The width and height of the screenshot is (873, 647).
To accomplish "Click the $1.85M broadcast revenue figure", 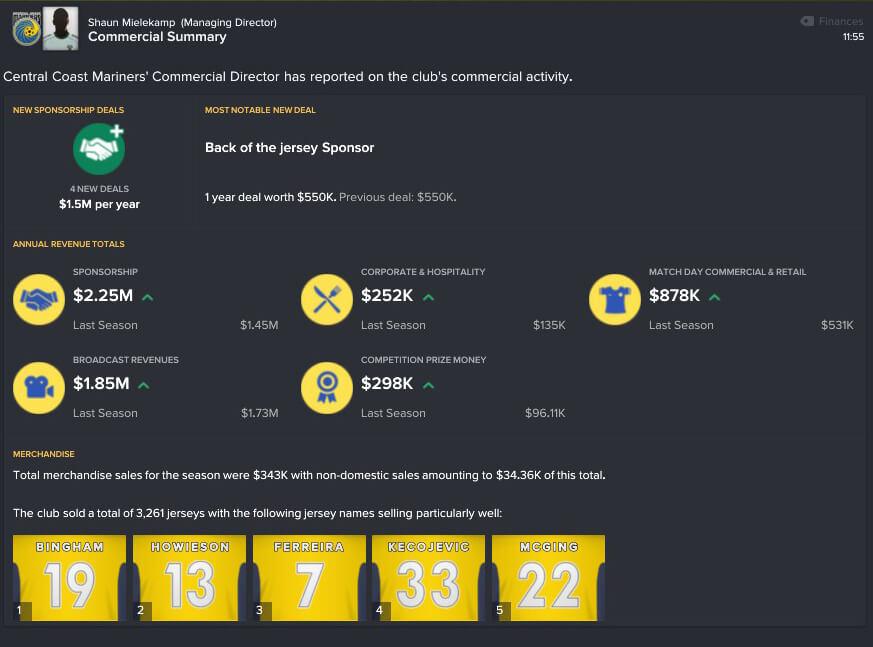I will click(x=101, y=384).
